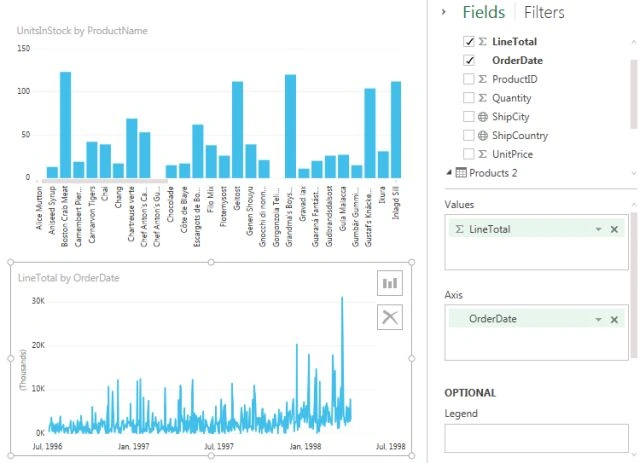This screenshot has width=640, height=463.
Task: Remove OrderDate from Axis box
Action: (614, 320)
